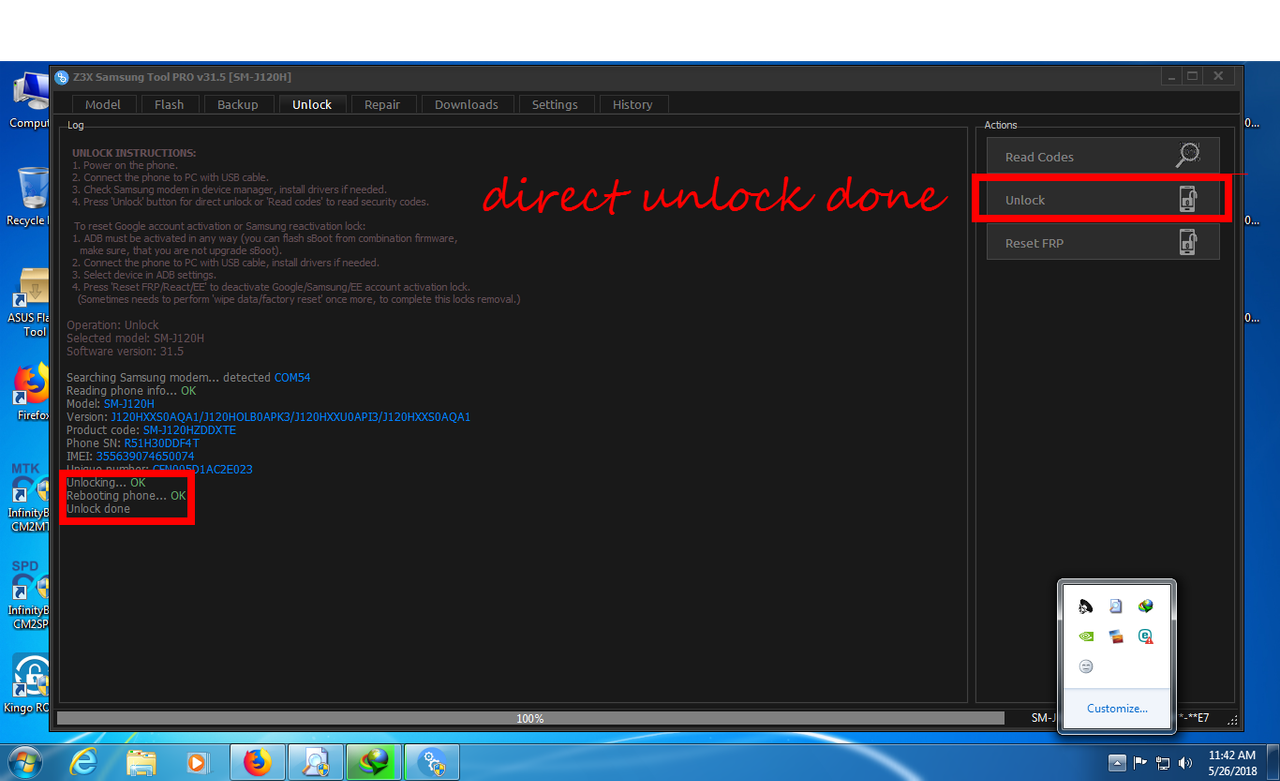This screenshot has width=1280, height=781.
Task: Open the volume speaker tray icon
Action: pos(1186,762)
